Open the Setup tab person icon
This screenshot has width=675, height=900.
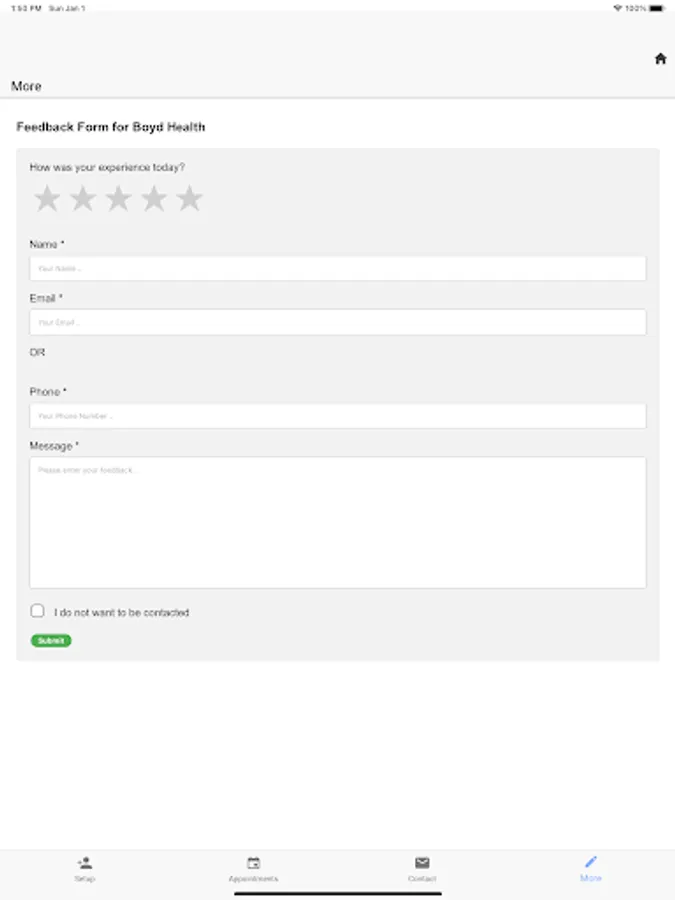point(84,862)
